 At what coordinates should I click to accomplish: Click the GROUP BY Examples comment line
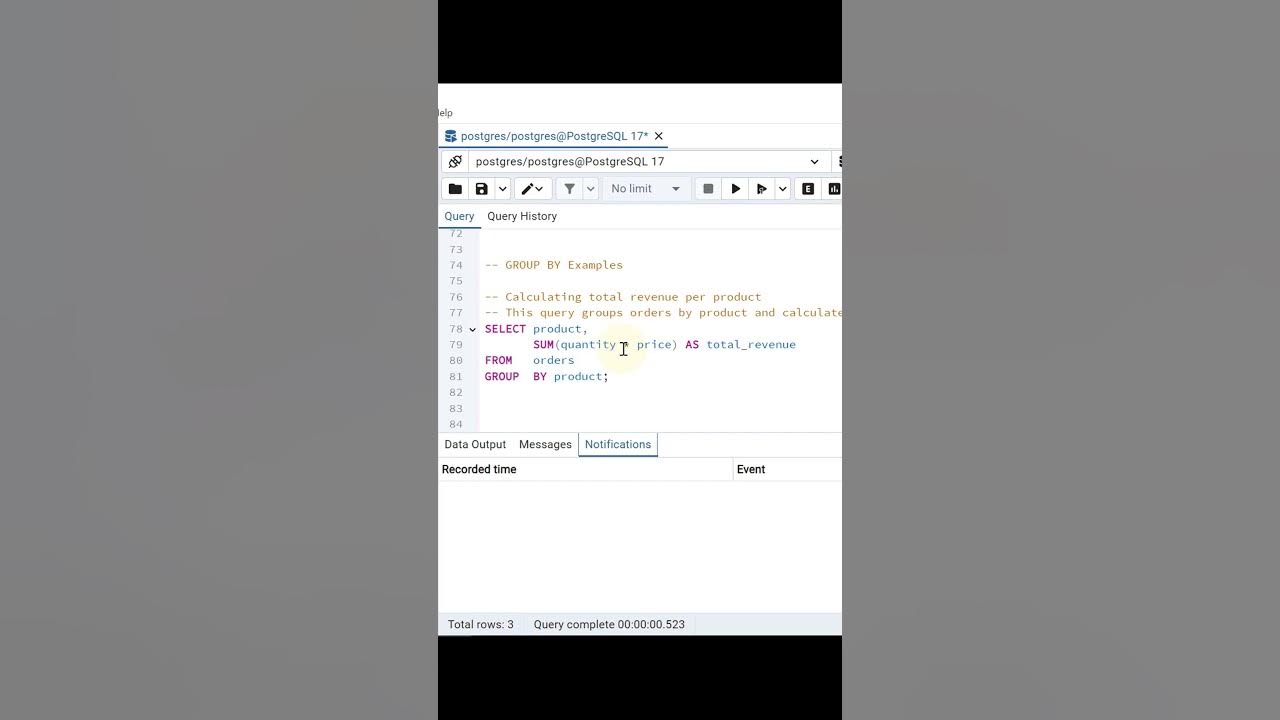(554, 265)
